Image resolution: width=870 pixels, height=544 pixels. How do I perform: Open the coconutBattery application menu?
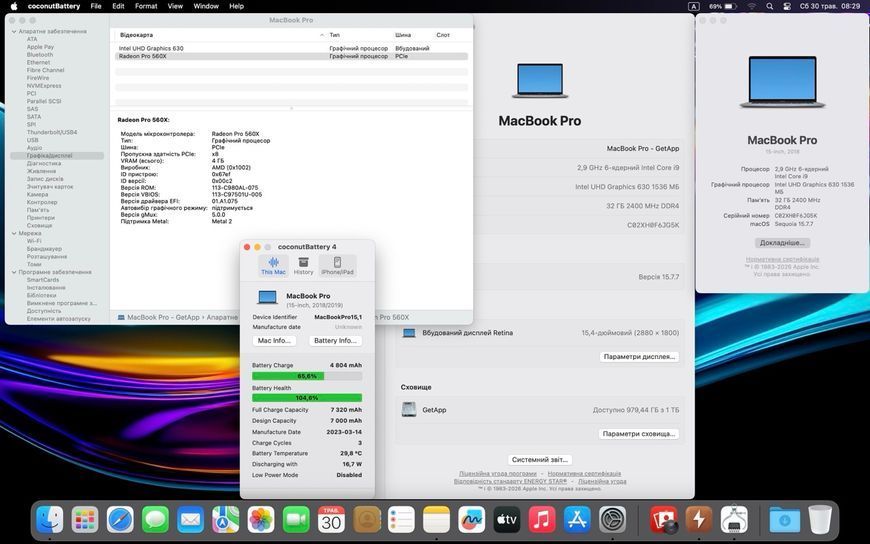tap(54, 6)
